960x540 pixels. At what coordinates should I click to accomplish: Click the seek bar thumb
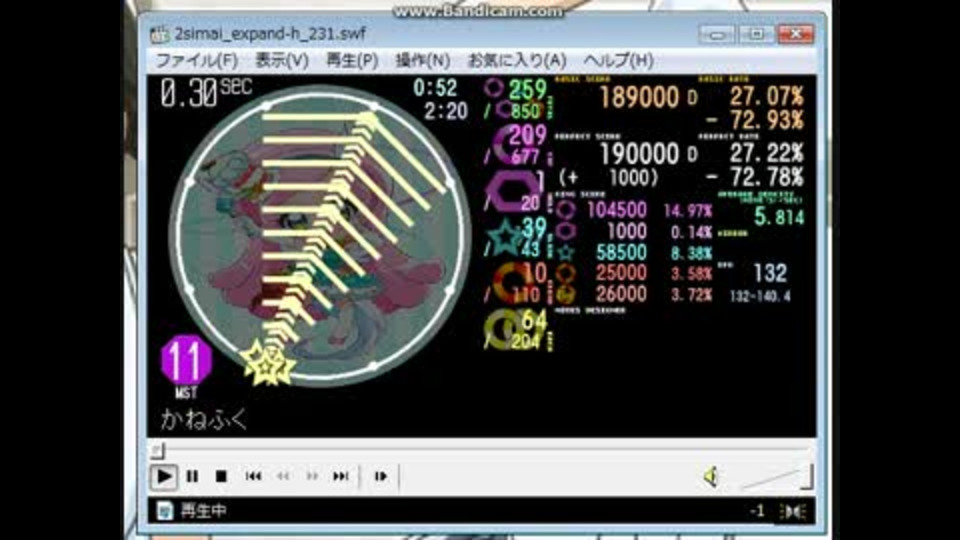pos(157,451)
